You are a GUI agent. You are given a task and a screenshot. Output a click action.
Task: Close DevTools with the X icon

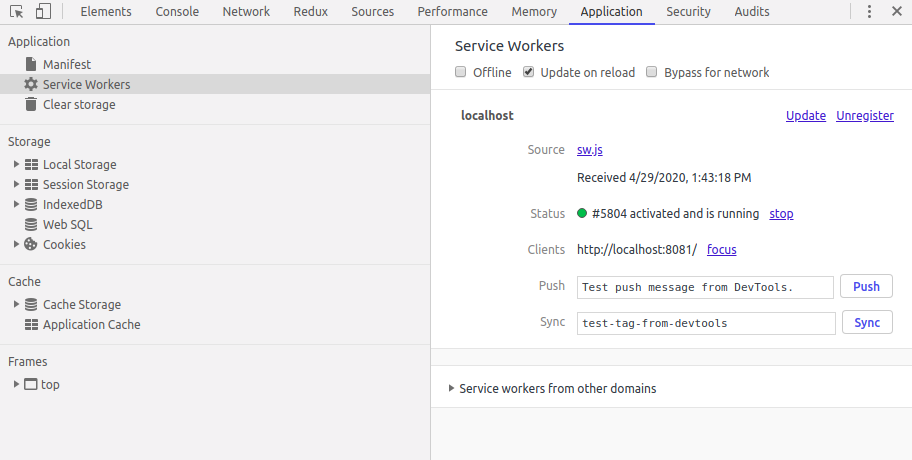coord(895,12)
